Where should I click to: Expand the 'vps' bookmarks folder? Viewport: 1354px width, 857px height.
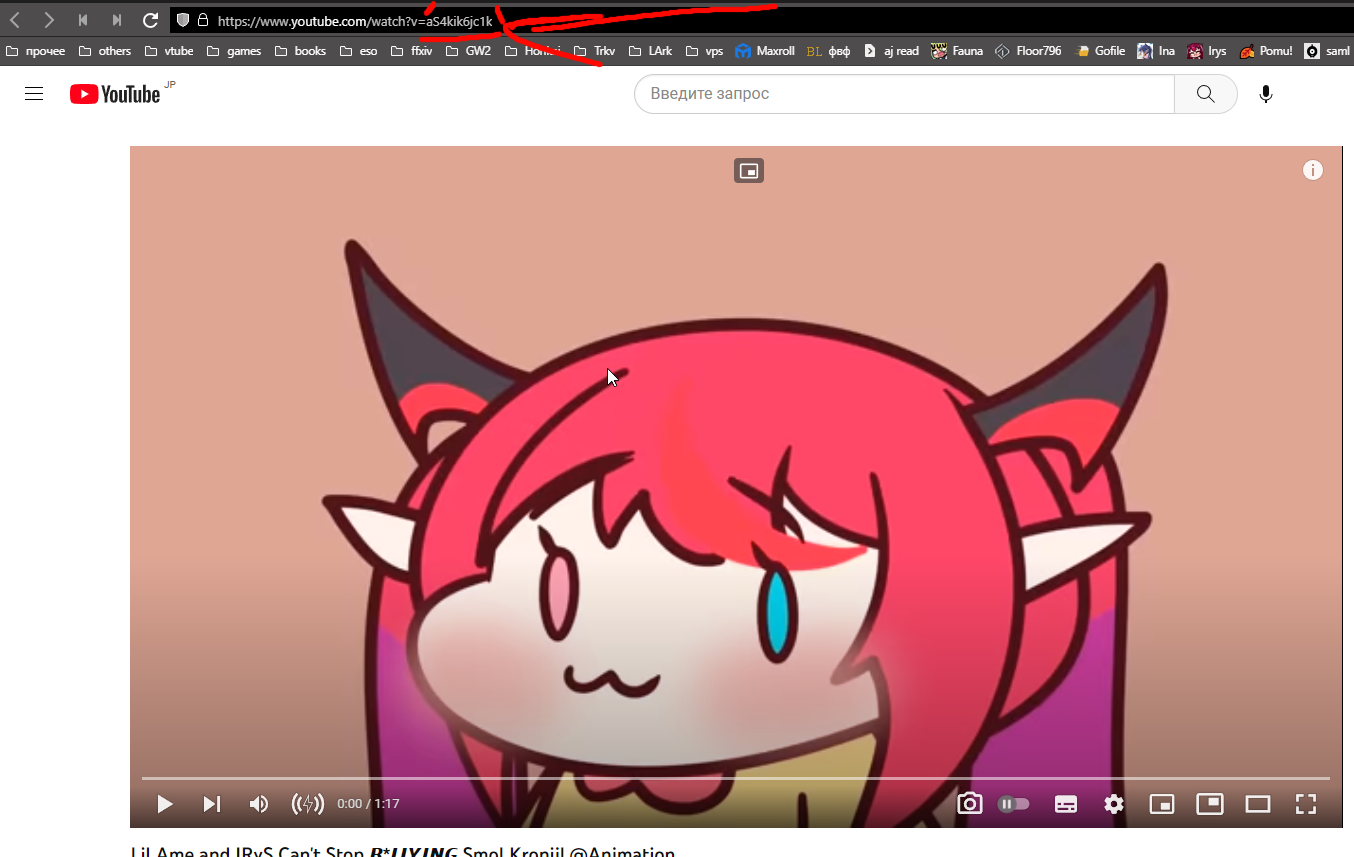704,51
